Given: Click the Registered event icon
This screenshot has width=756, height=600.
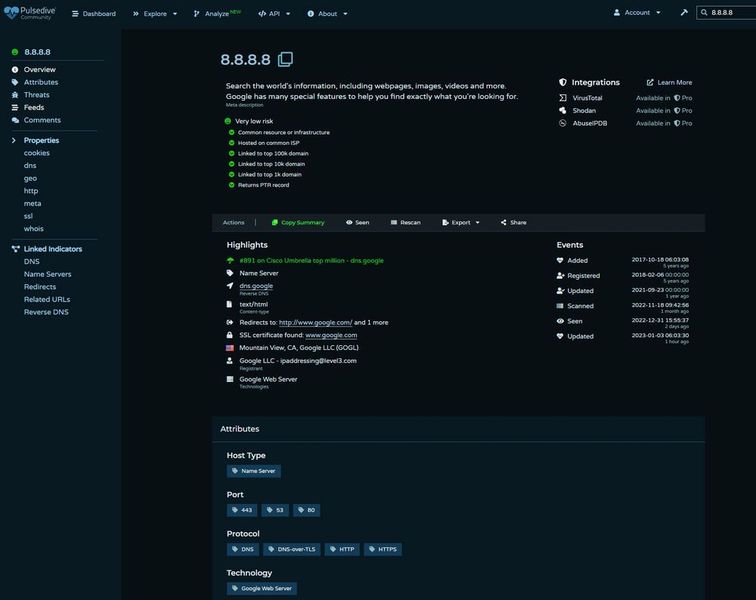Looking at the screenshot, I should pos(560,275).
